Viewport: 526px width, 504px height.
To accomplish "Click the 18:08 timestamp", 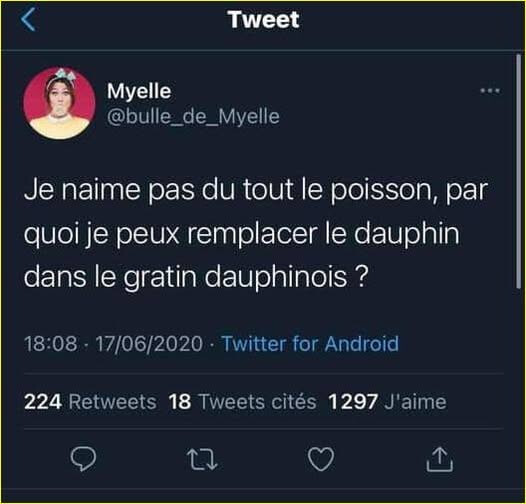I will [50, 344].
